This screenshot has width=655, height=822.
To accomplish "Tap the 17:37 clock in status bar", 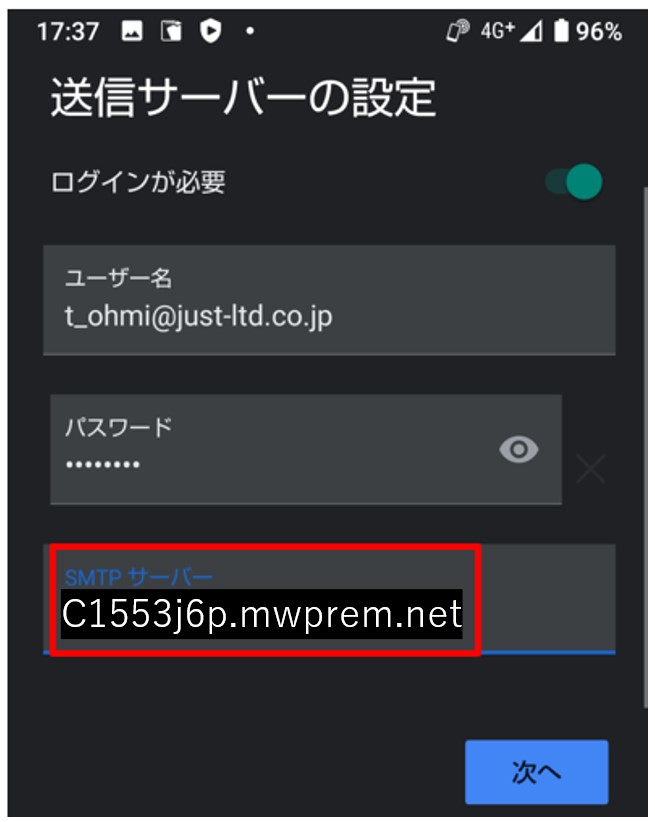I will pyautogui.click(x=68, y=31).
